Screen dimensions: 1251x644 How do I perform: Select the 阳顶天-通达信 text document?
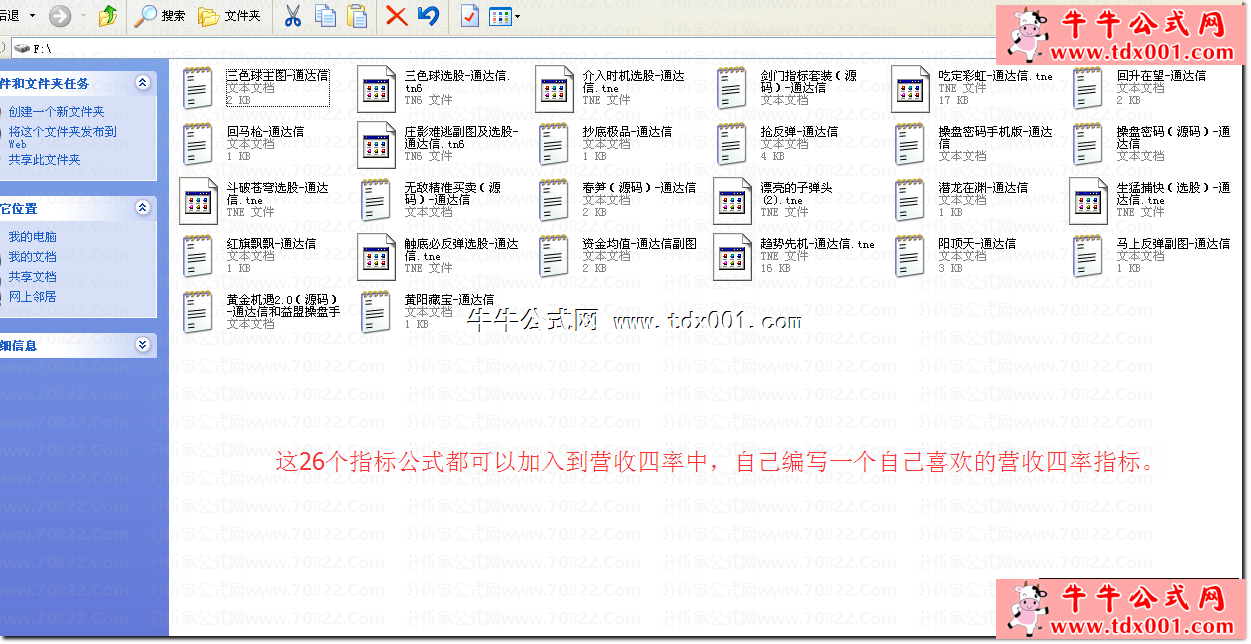955,255
